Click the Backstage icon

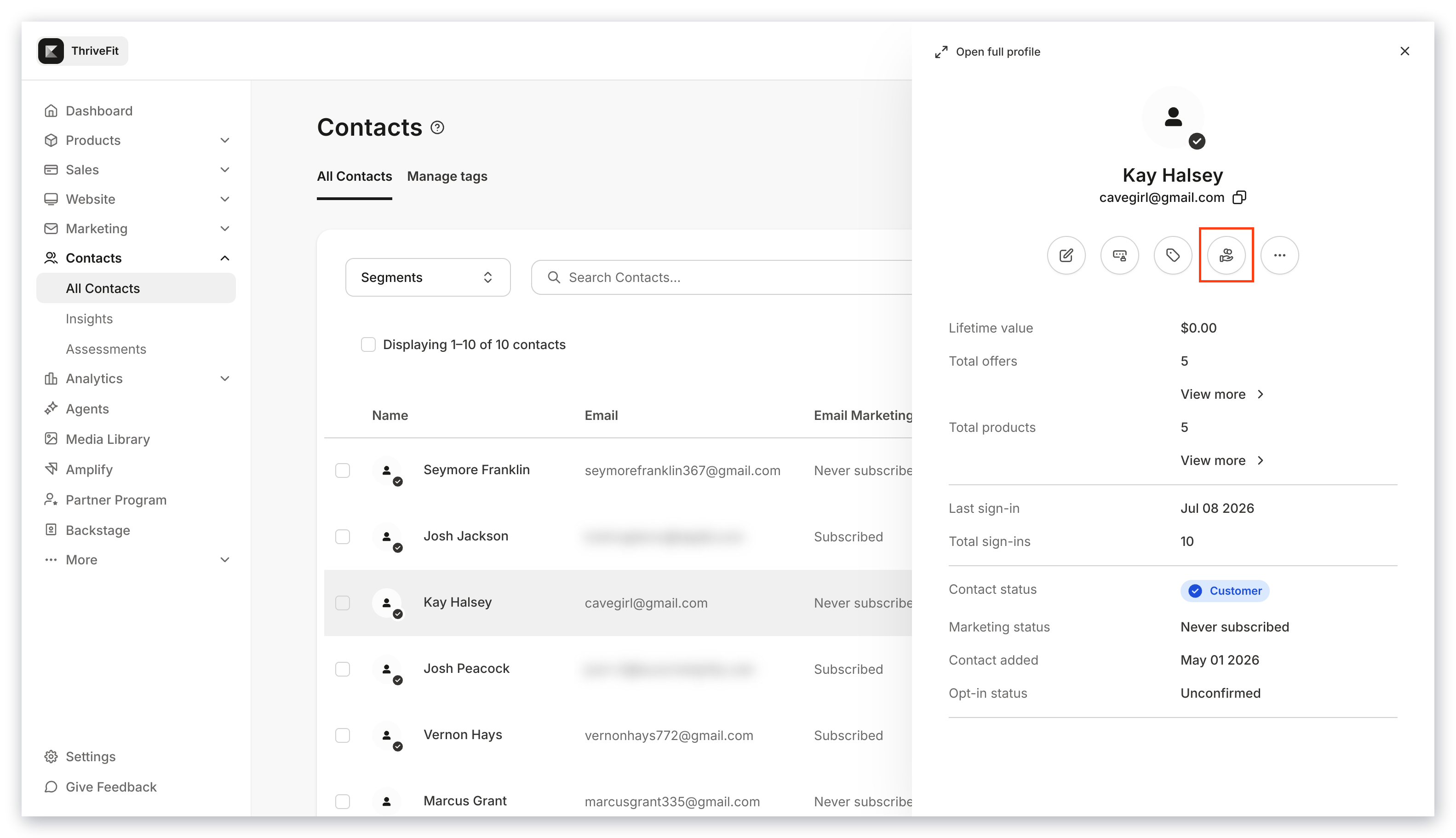pyautogui.click(x=51, y=529)
